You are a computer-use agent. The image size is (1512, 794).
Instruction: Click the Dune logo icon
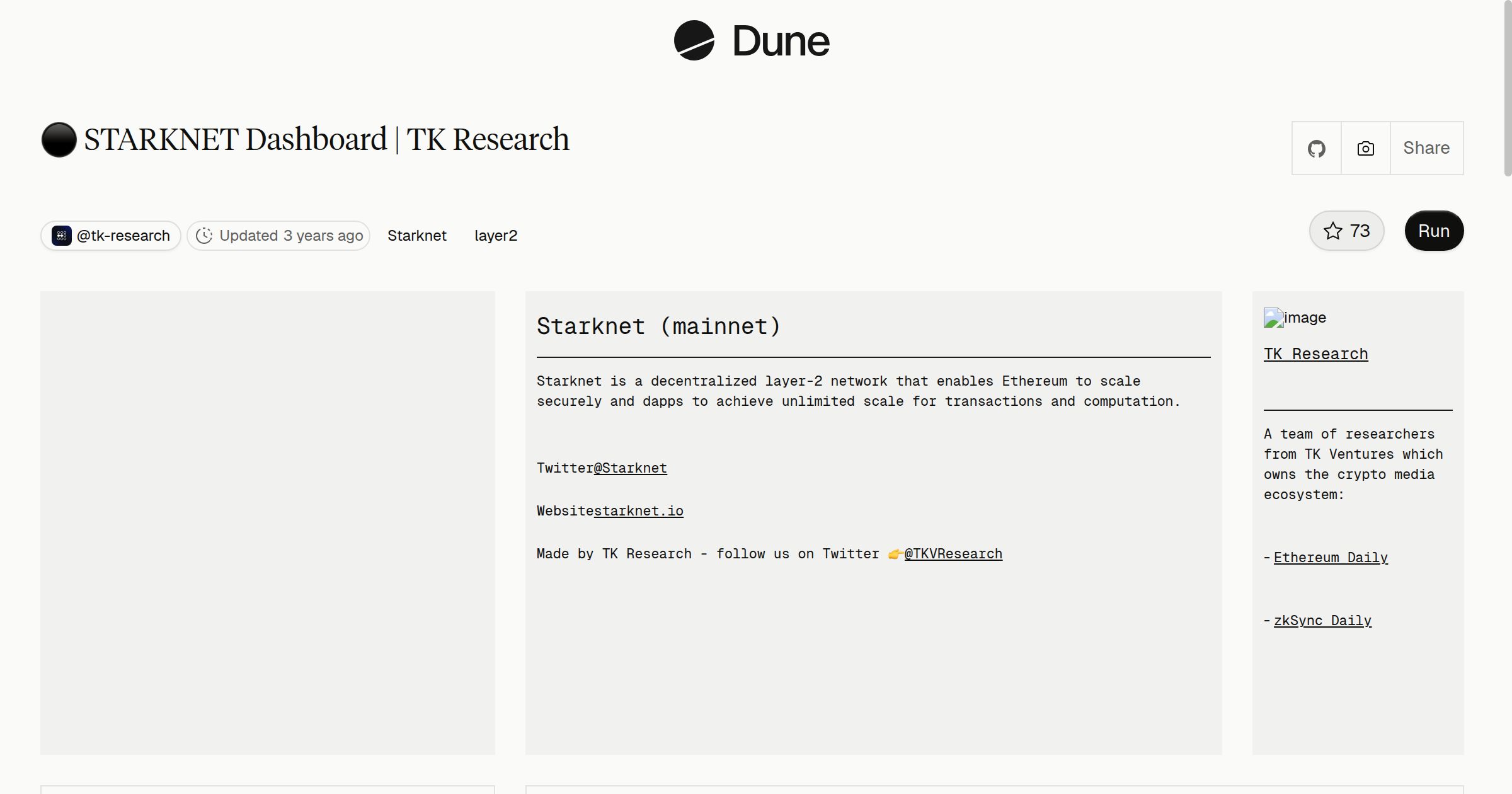click(x=694, y=40)
